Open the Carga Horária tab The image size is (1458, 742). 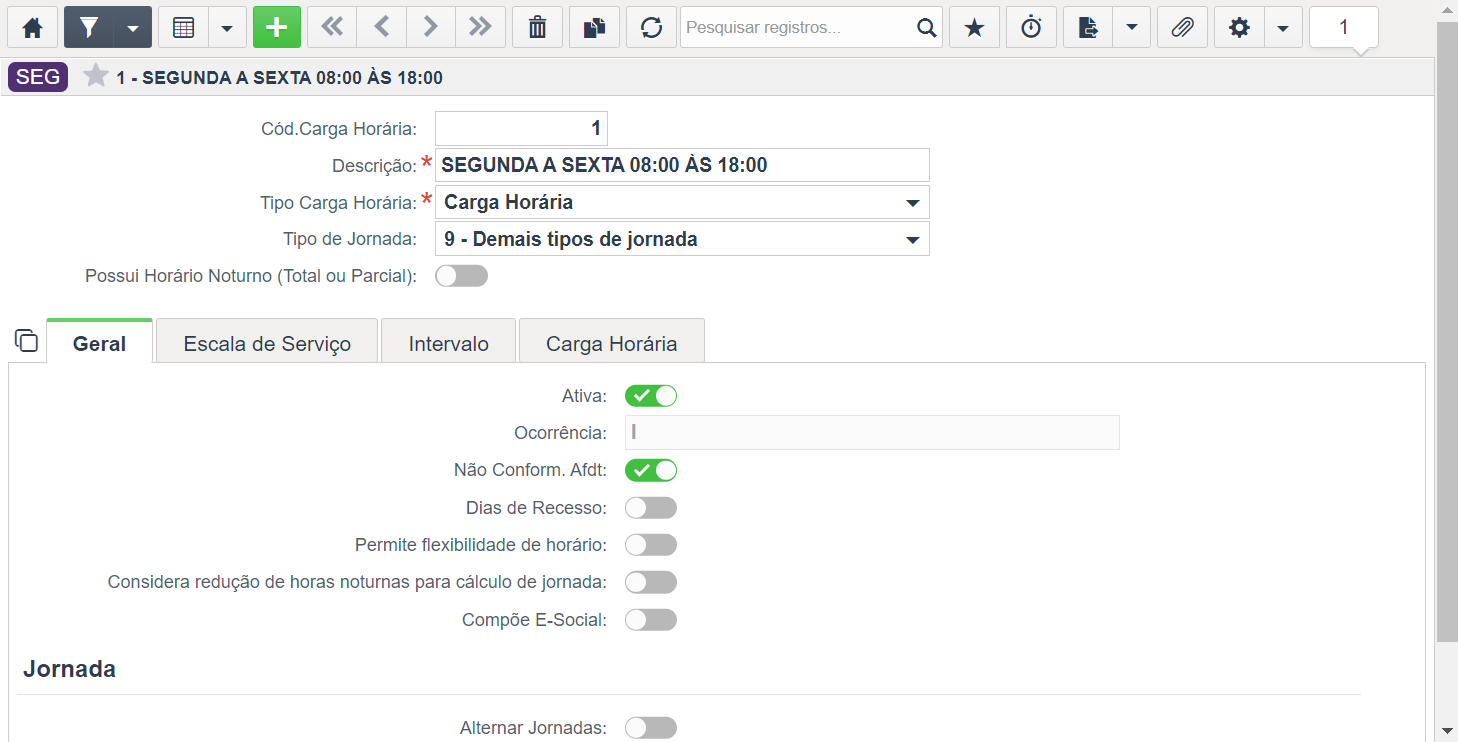click(611, 343)
